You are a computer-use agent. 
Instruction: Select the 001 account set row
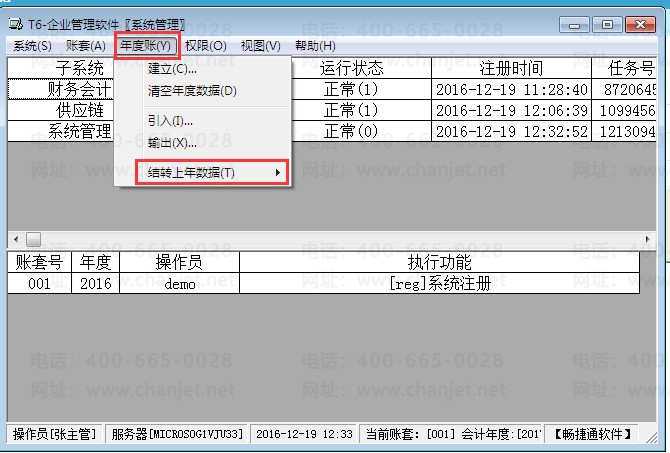(x=39, y=283)
